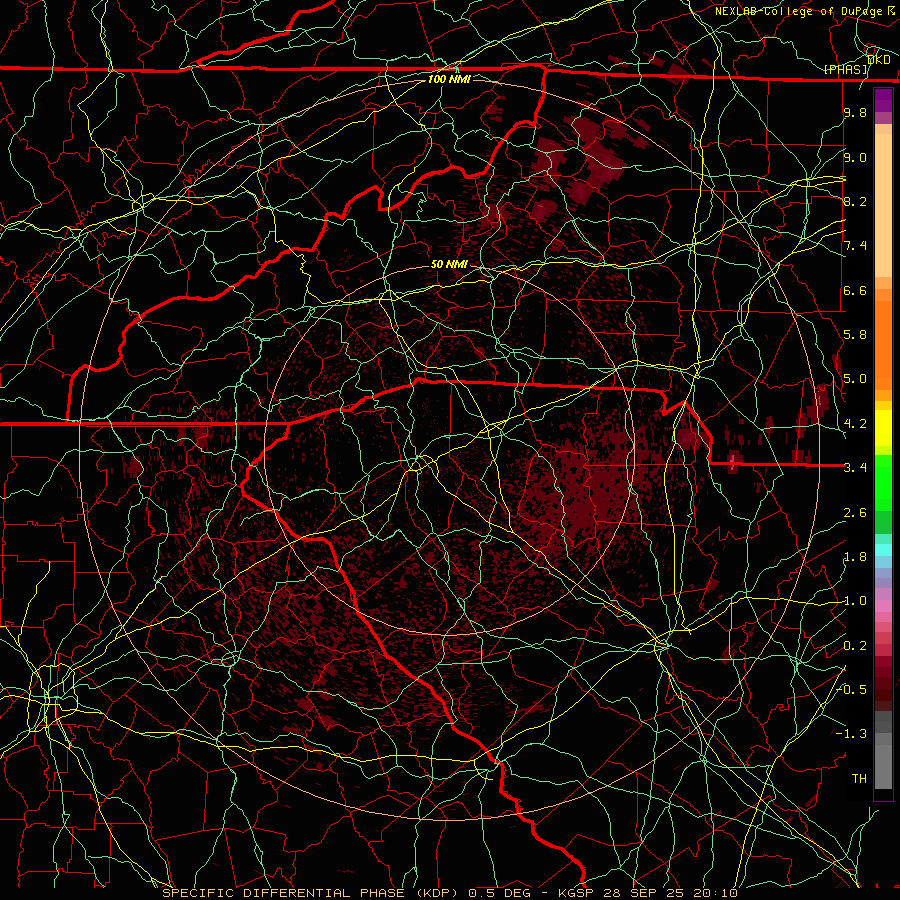Click the 1.8 value on color scale
This screenshot has height=900, width=900.
click(855, 557)
